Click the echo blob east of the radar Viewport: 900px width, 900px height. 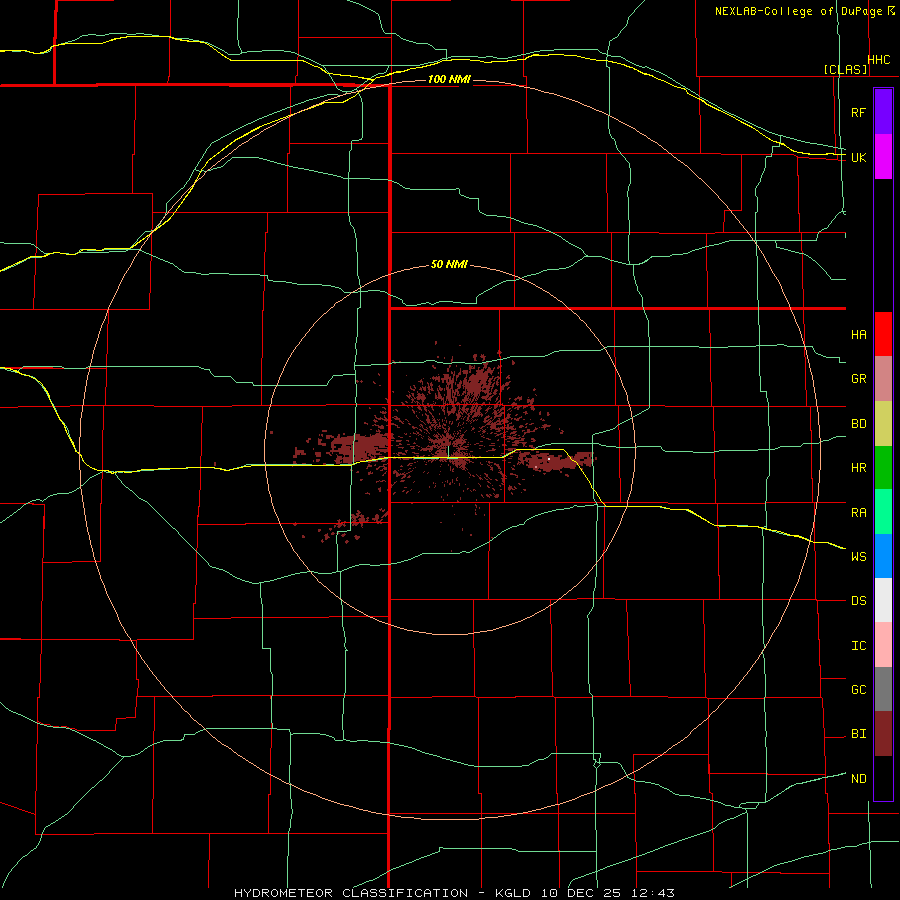[554, 460]
